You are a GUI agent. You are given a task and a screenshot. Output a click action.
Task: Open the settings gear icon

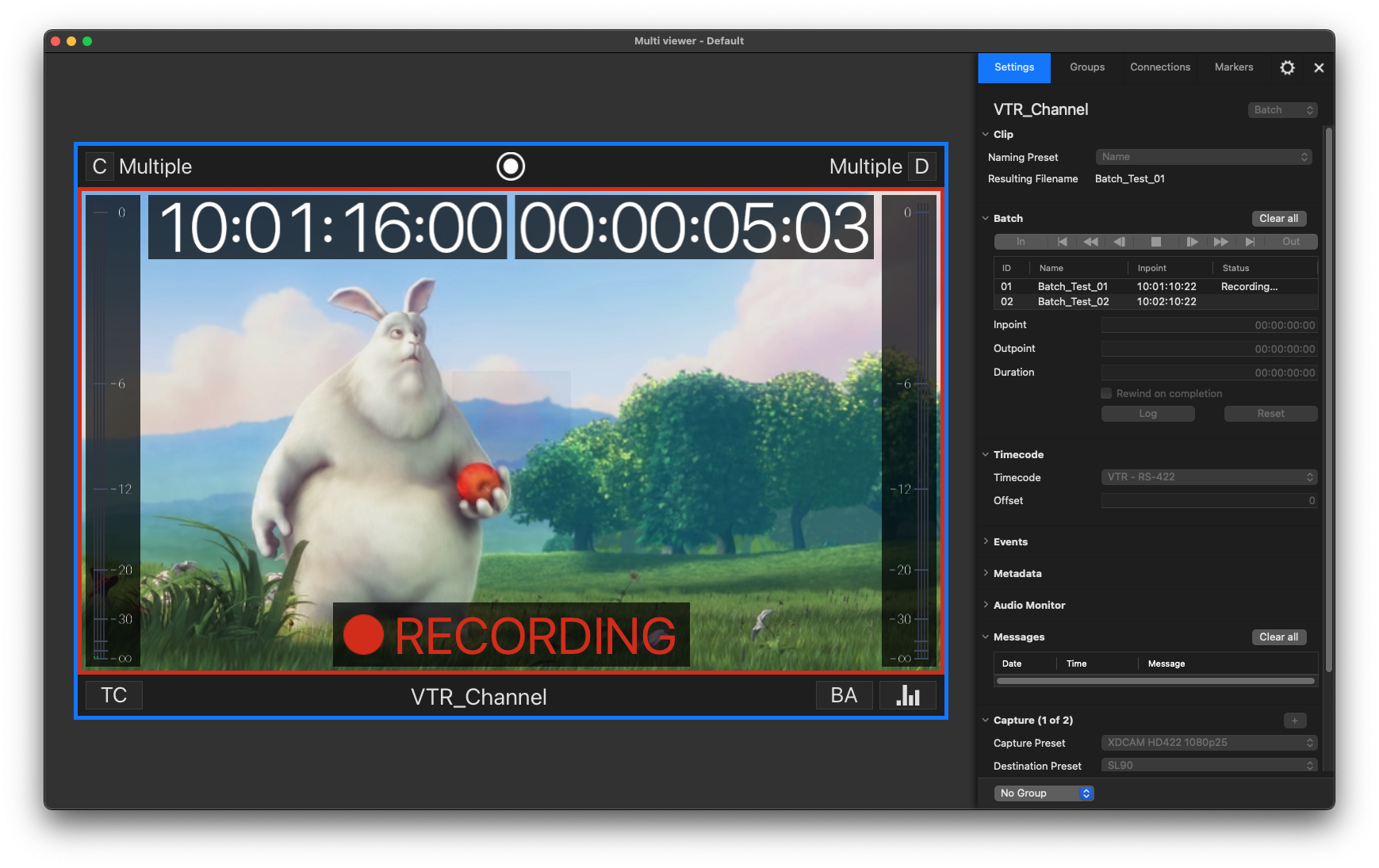tap(1288, 67)
